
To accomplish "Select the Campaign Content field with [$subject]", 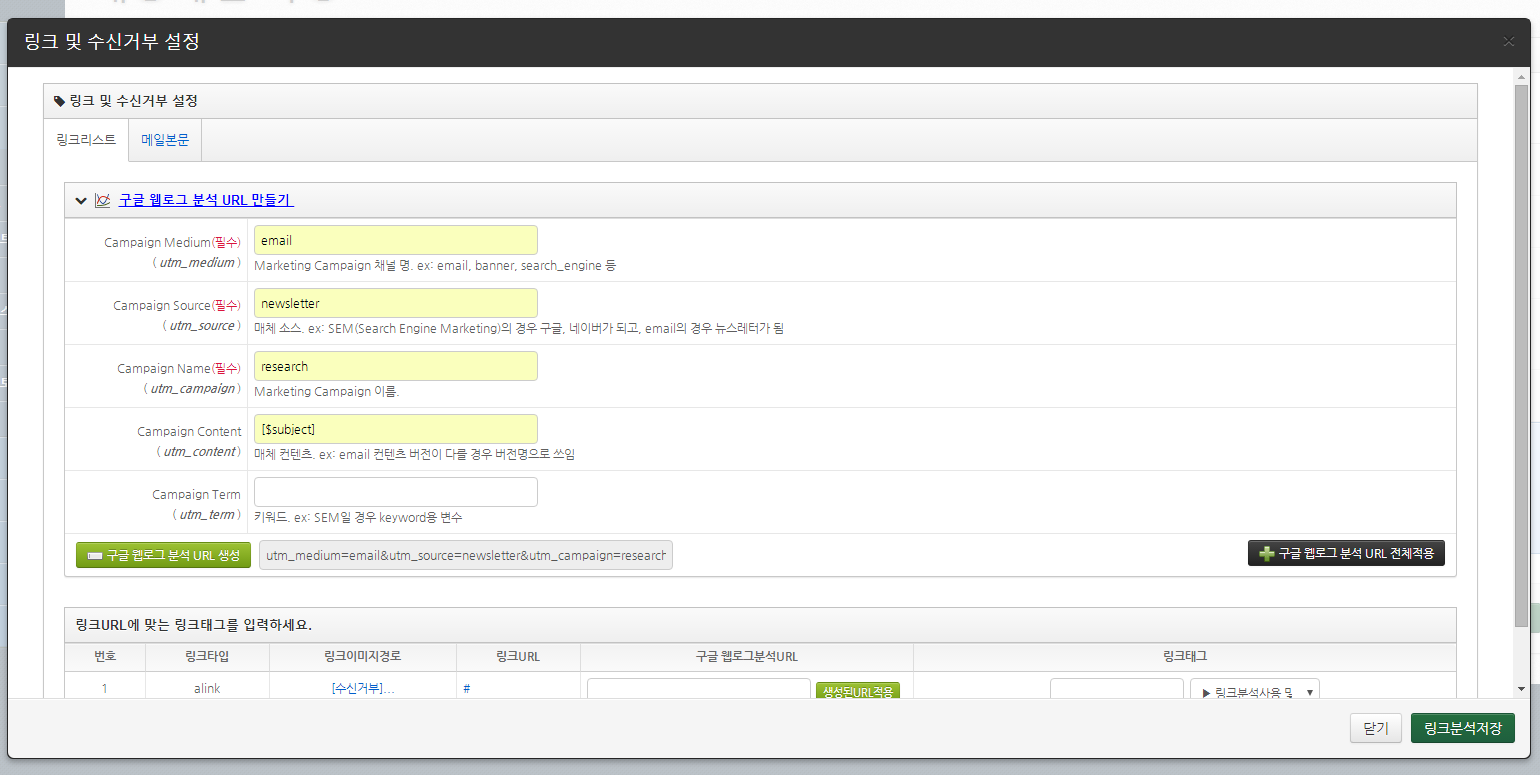I will (395, 429).
